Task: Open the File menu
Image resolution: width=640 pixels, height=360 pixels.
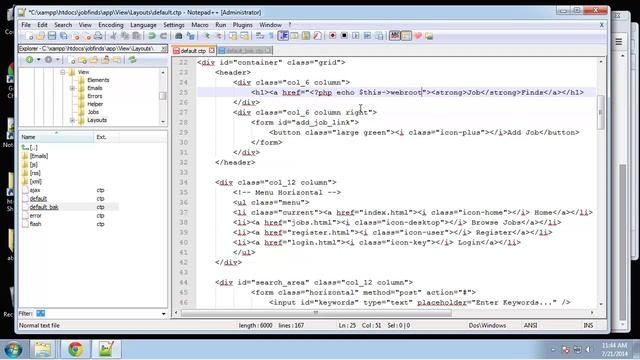Action: pos(26,25)
